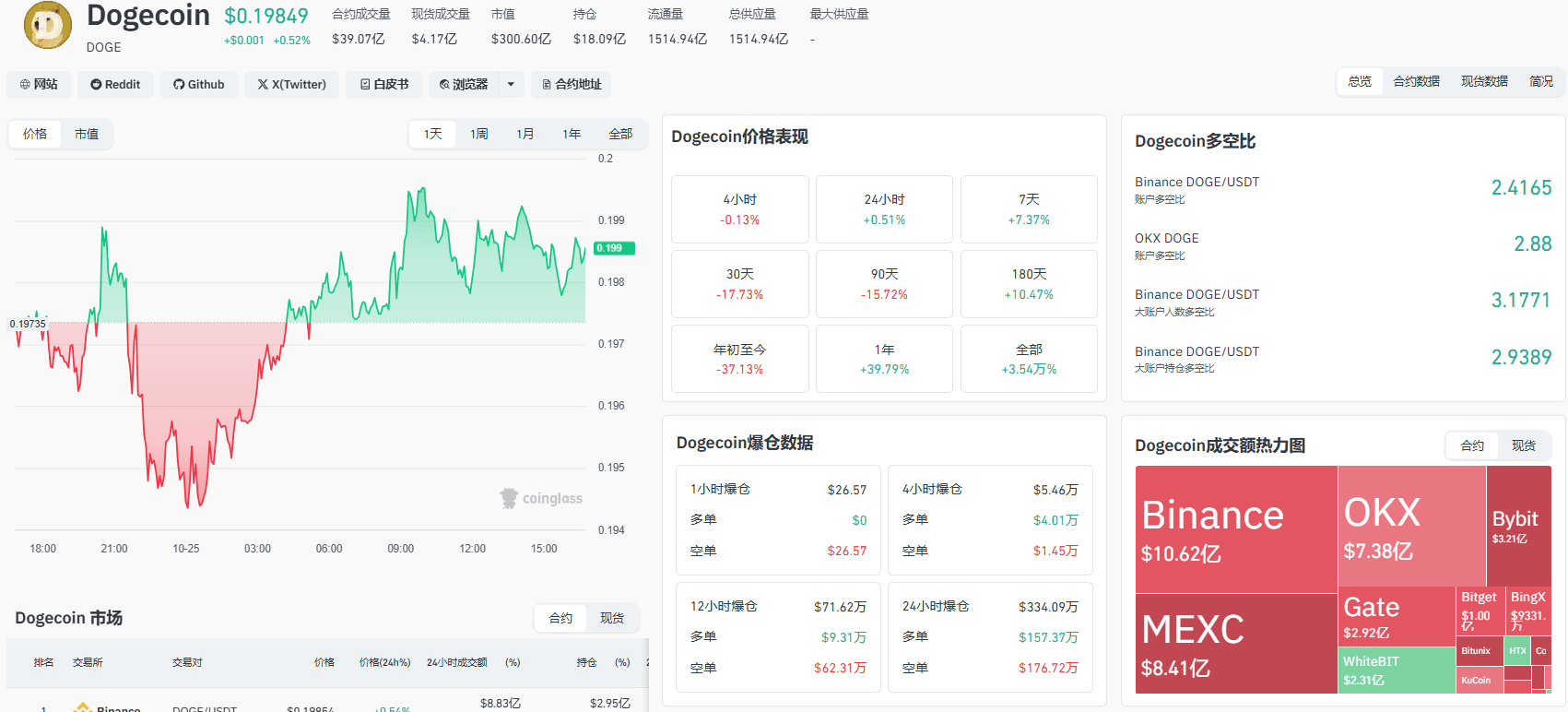Image resolution: width=1568 pixels, height=712 pixels.
Task: Click the BingX heatmap block
Action: 1528,611
